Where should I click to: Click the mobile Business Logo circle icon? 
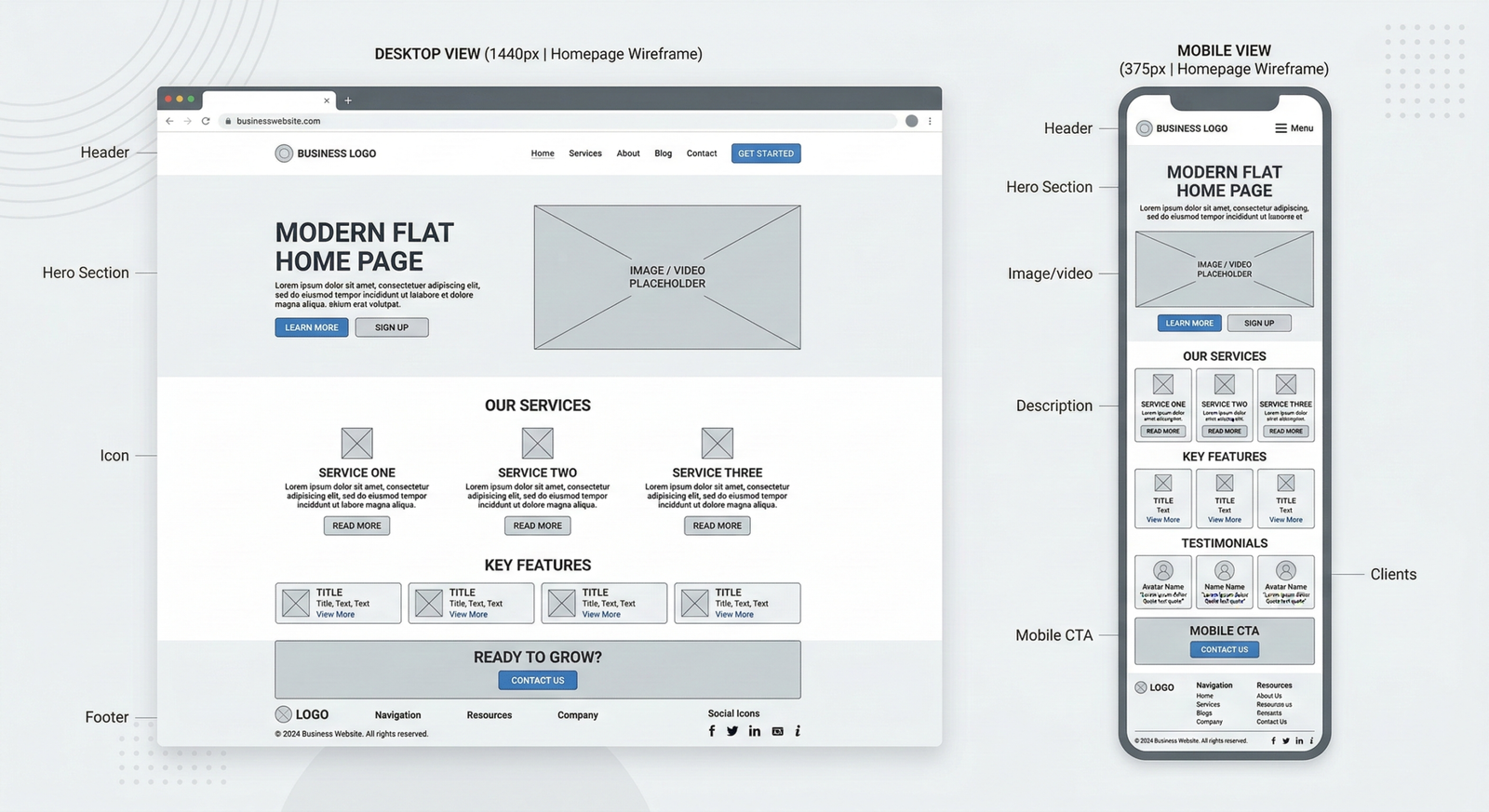1145,128
